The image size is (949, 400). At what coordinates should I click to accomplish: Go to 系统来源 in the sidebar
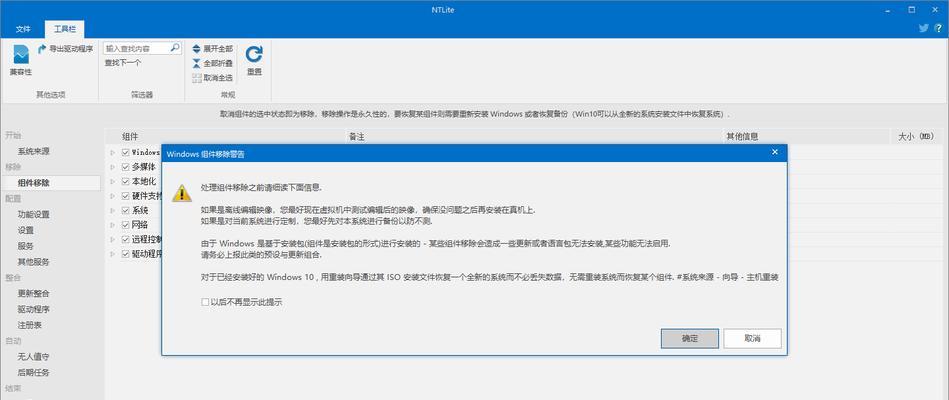(33, 151)
